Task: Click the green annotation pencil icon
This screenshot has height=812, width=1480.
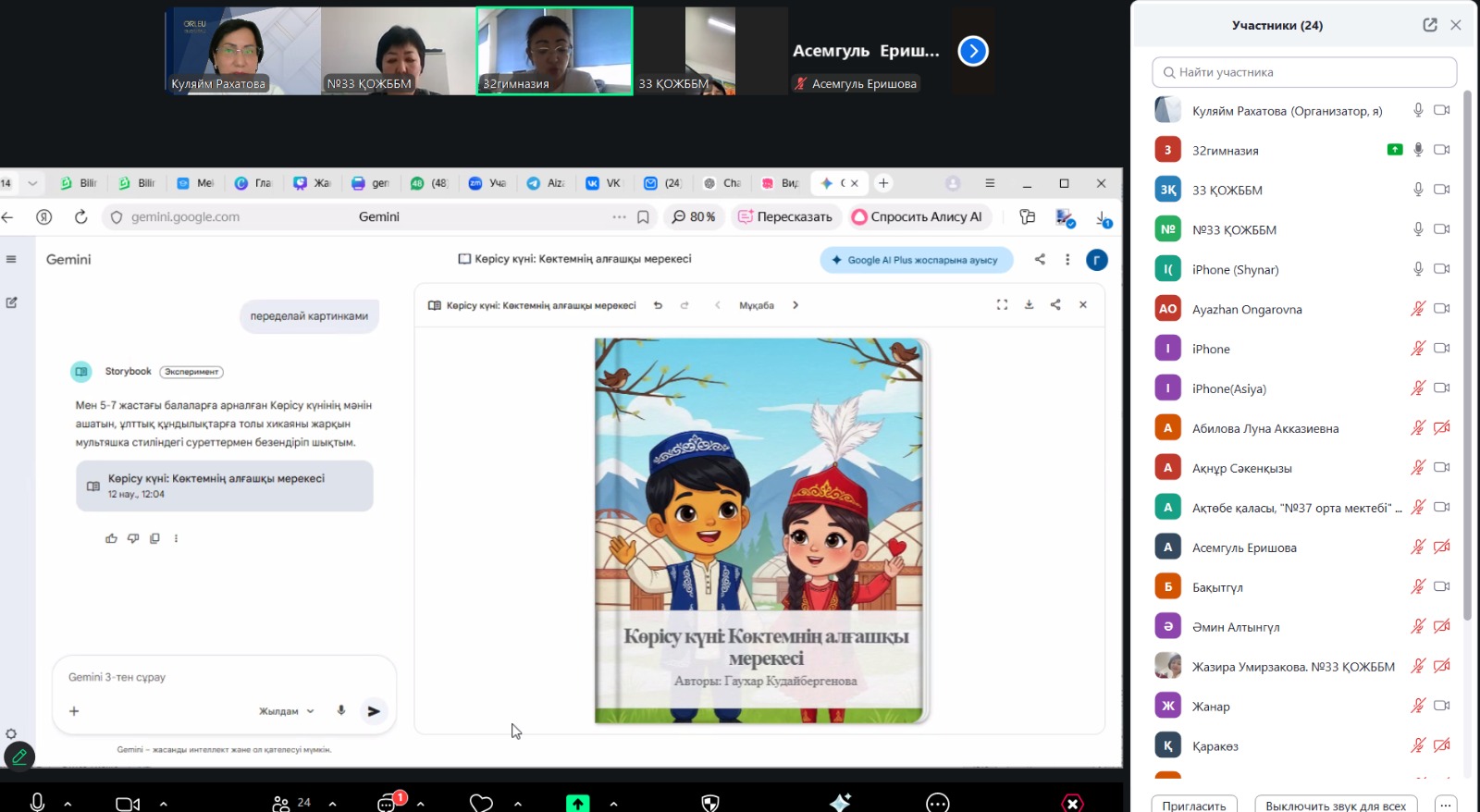Action: point(19,757)
